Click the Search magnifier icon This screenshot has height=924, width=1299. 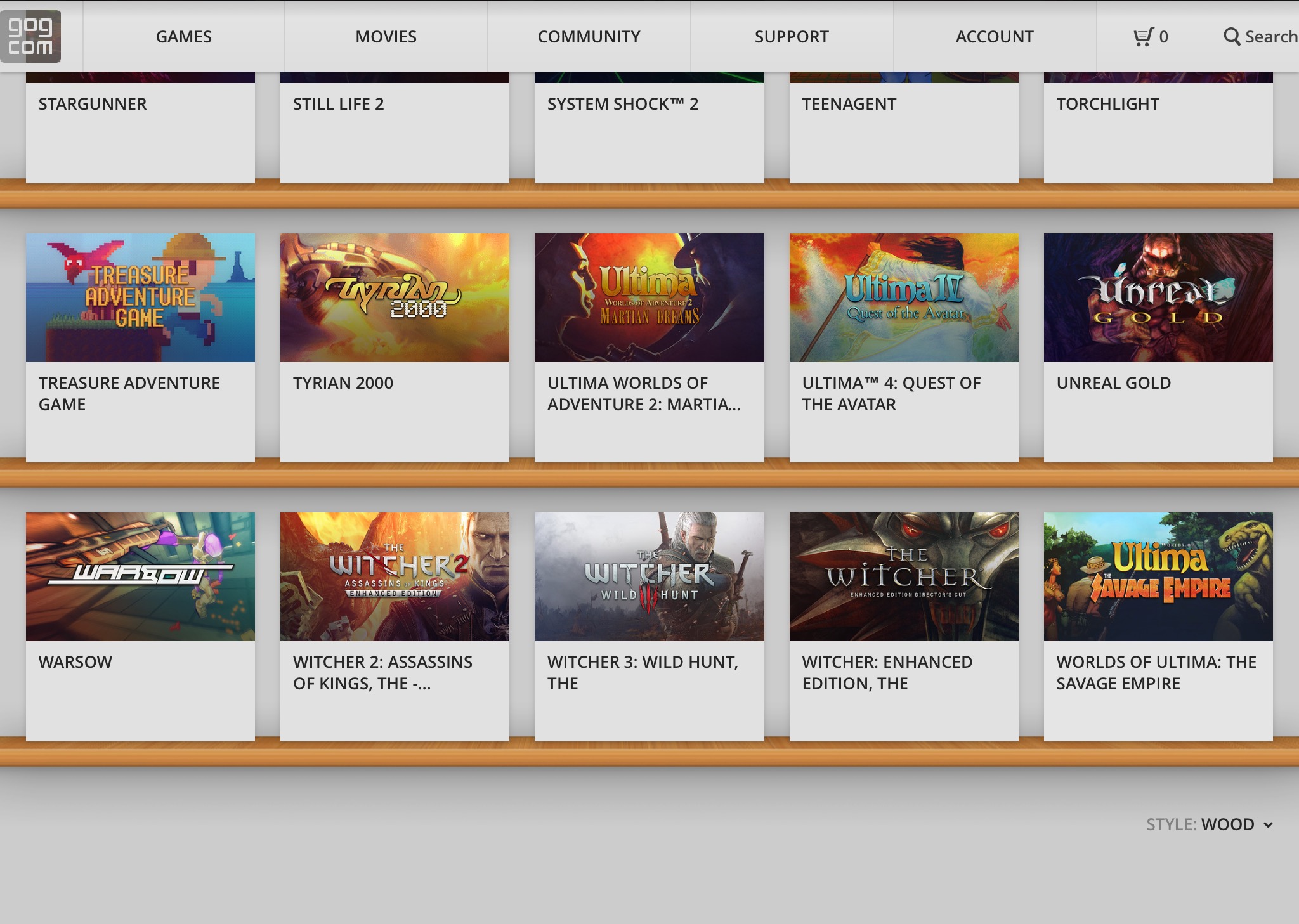point(1232,37)
